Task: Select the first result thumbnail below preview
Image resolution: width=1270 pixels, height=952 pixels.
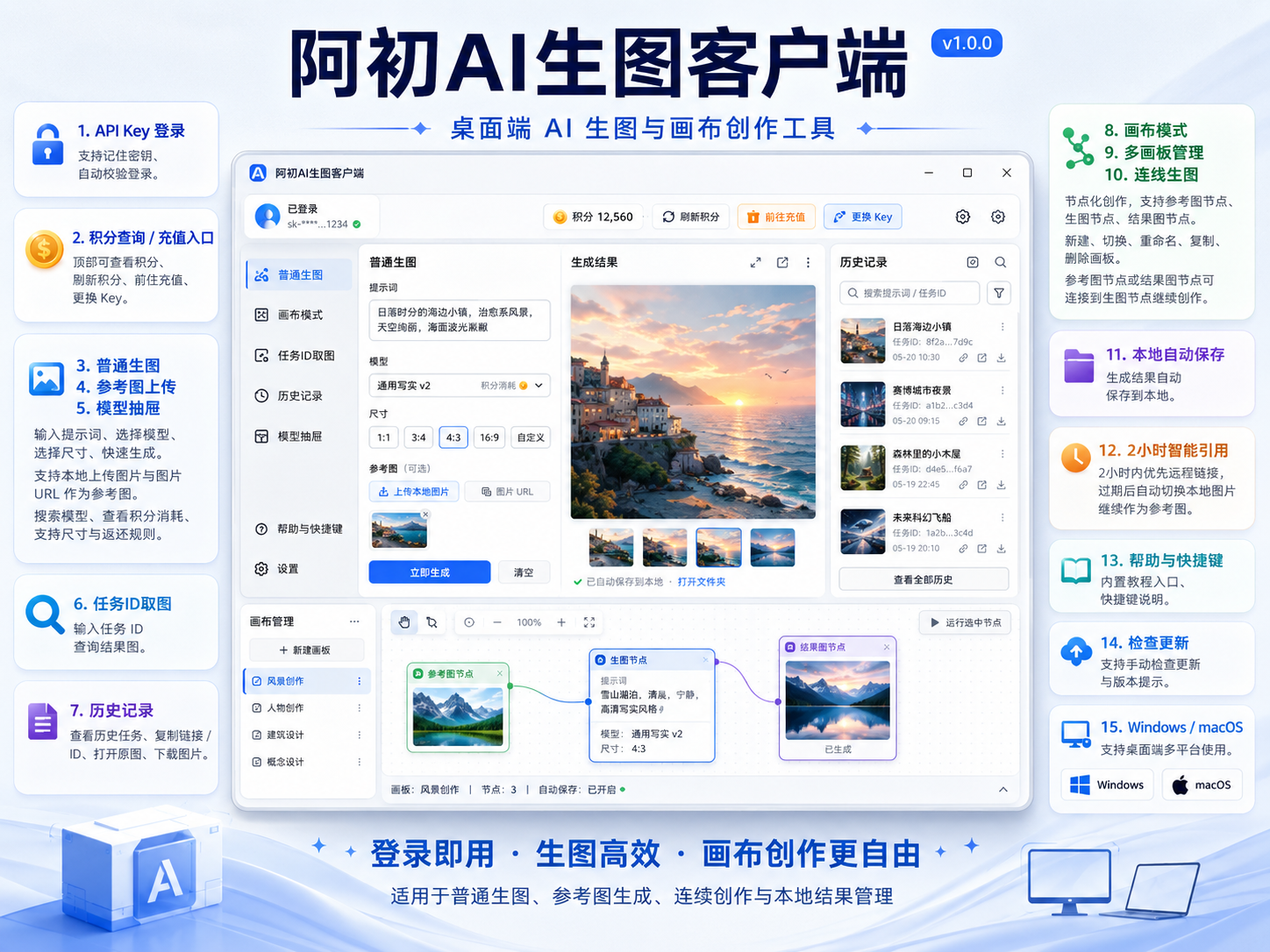Action: tap(611, 548)
